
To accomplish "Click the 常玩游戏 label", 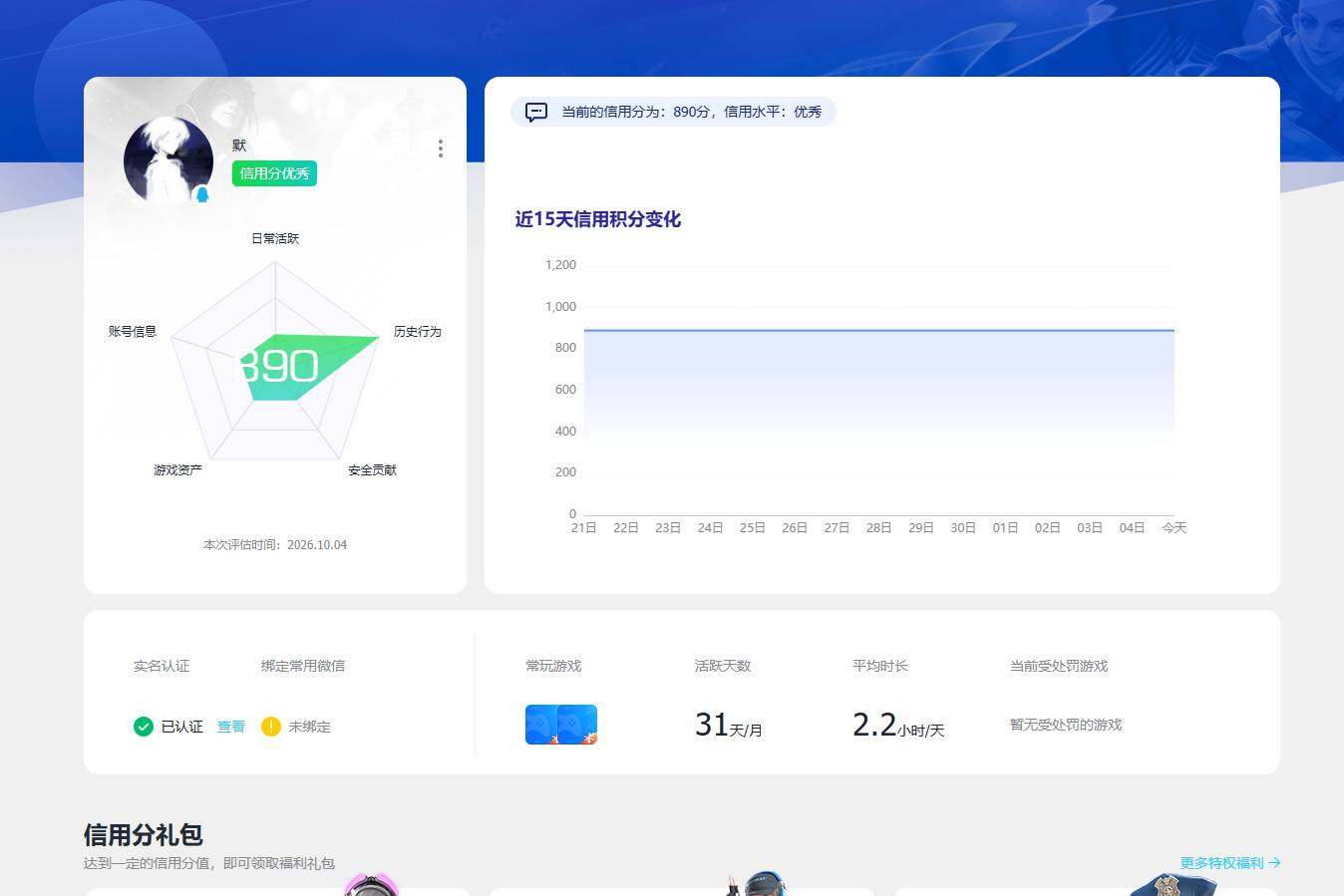I will click(x=553, y=666).
